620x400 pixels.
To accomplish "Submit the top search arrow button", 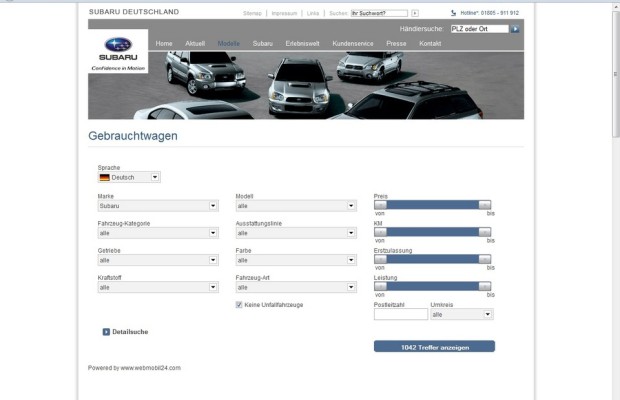I will (415, 13).
